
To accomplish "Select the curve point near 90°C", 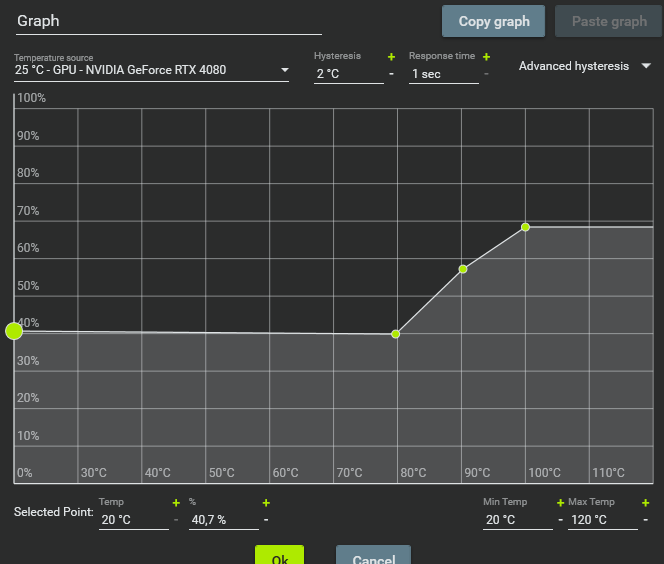I will pyautogui.click(x=463, y=269).
